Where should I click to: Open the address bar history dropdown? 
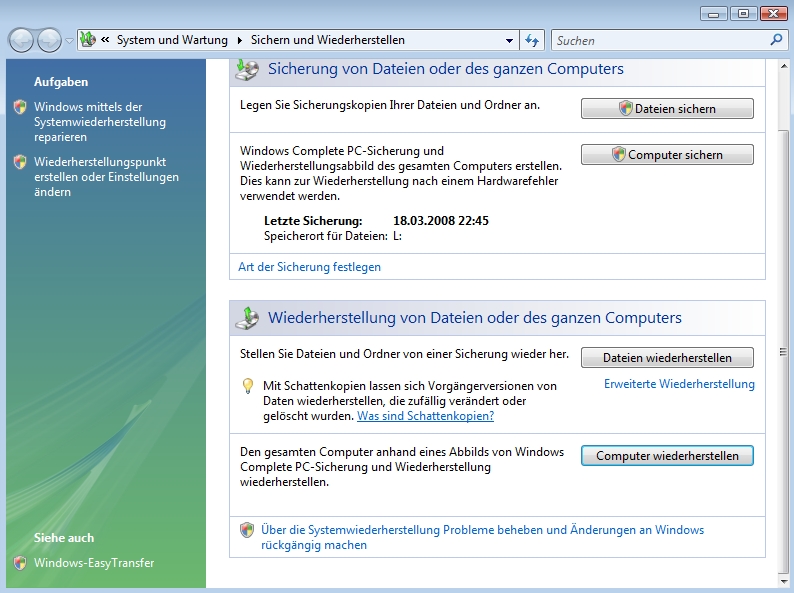click(510, 41)
